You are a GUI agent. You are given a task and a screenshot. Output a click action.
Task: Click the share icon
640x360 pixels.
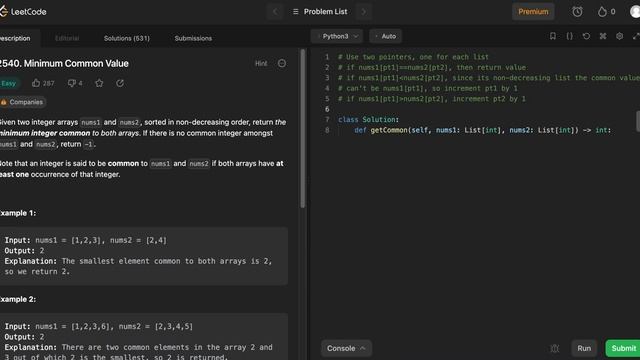pos(120,83)
